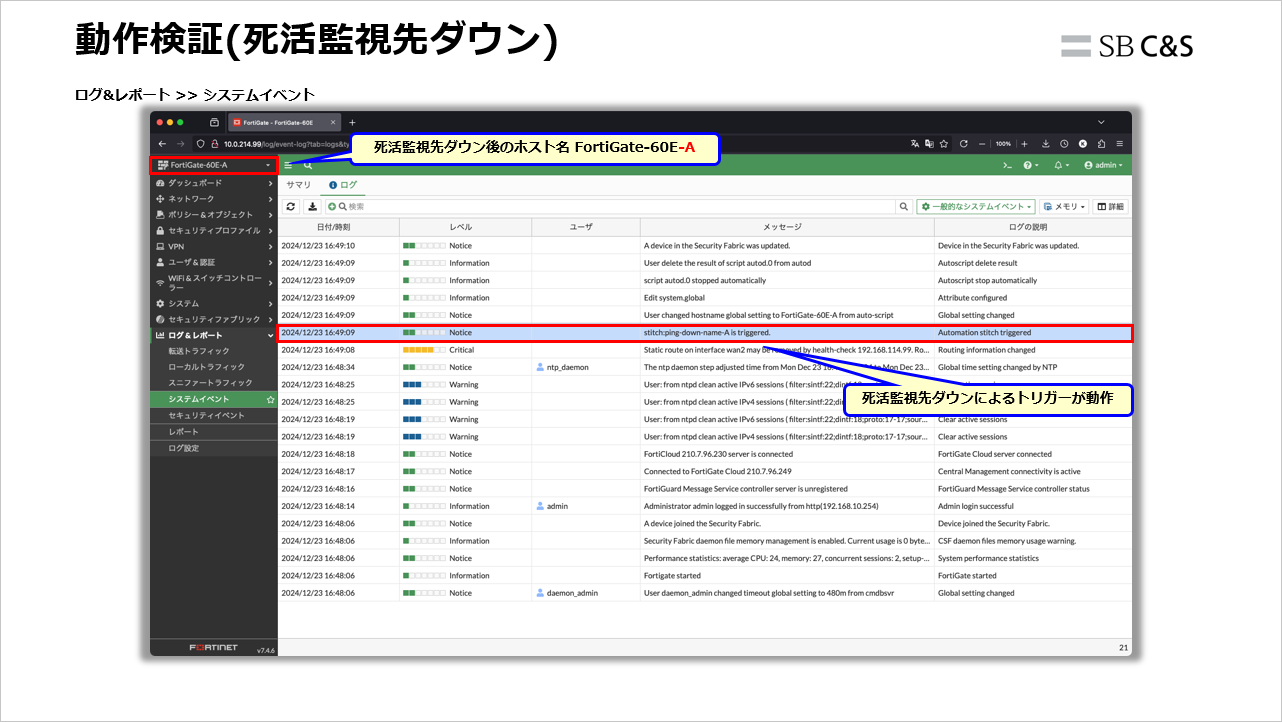
Task: Select 'FortiCloud 210.7.96.230 server is connected' row
Action: 705,454
